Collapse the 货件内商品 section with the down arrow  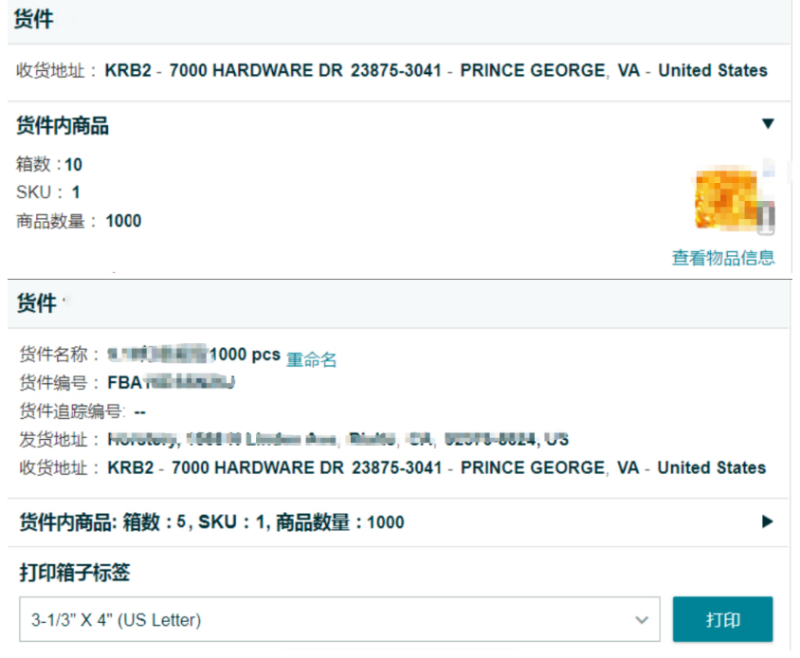point(767,124)
